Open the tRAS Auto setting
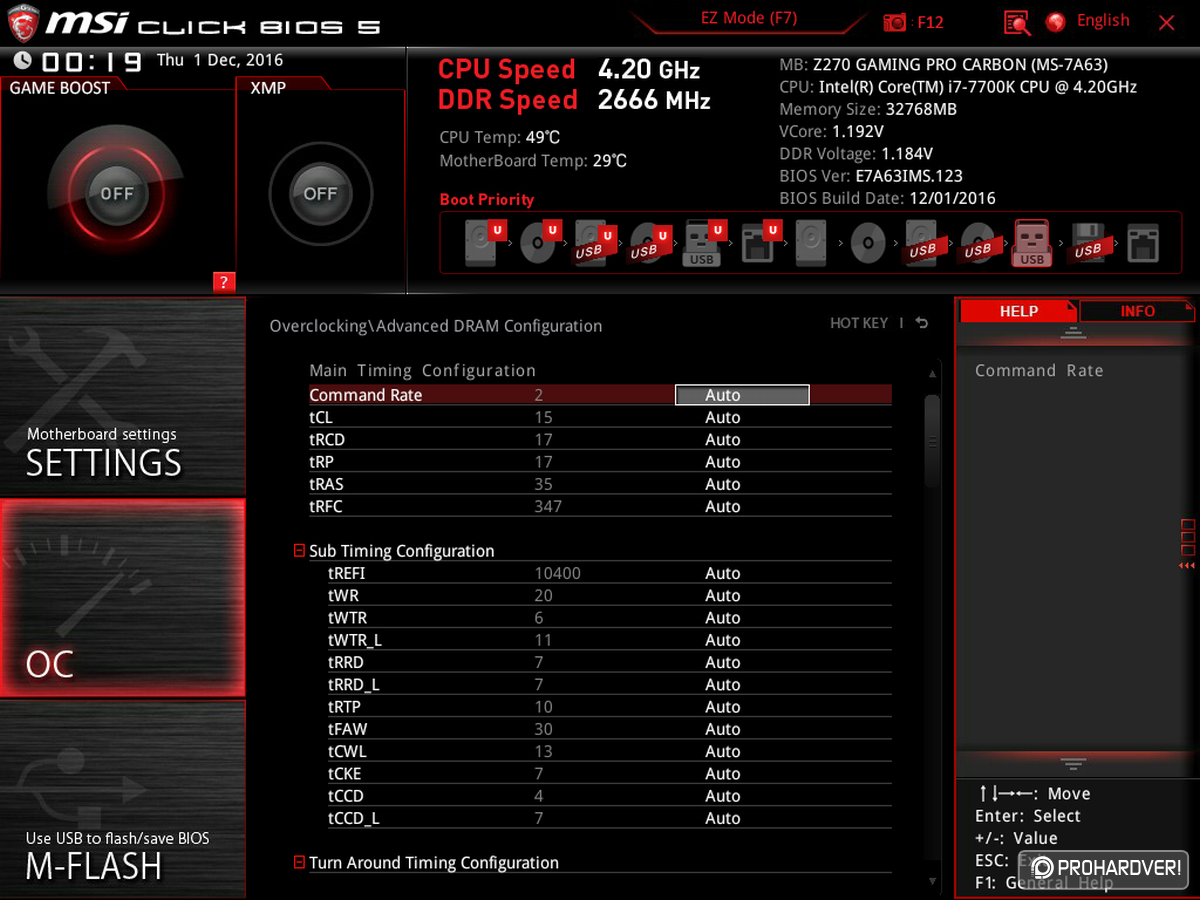 723,484
